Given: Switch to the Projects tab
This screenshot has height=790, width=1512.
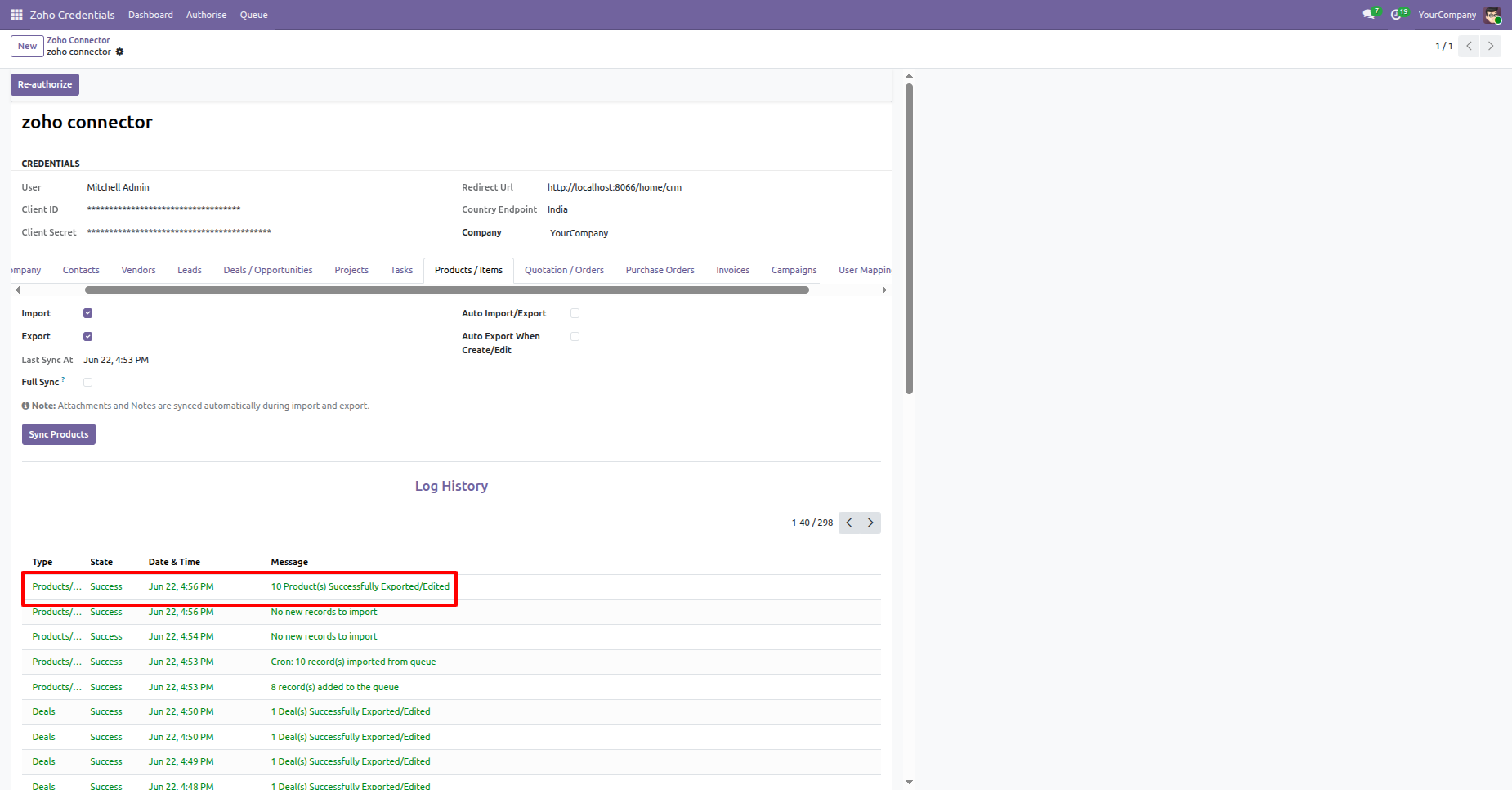Looking at the screenshot, I should (351, 270).
